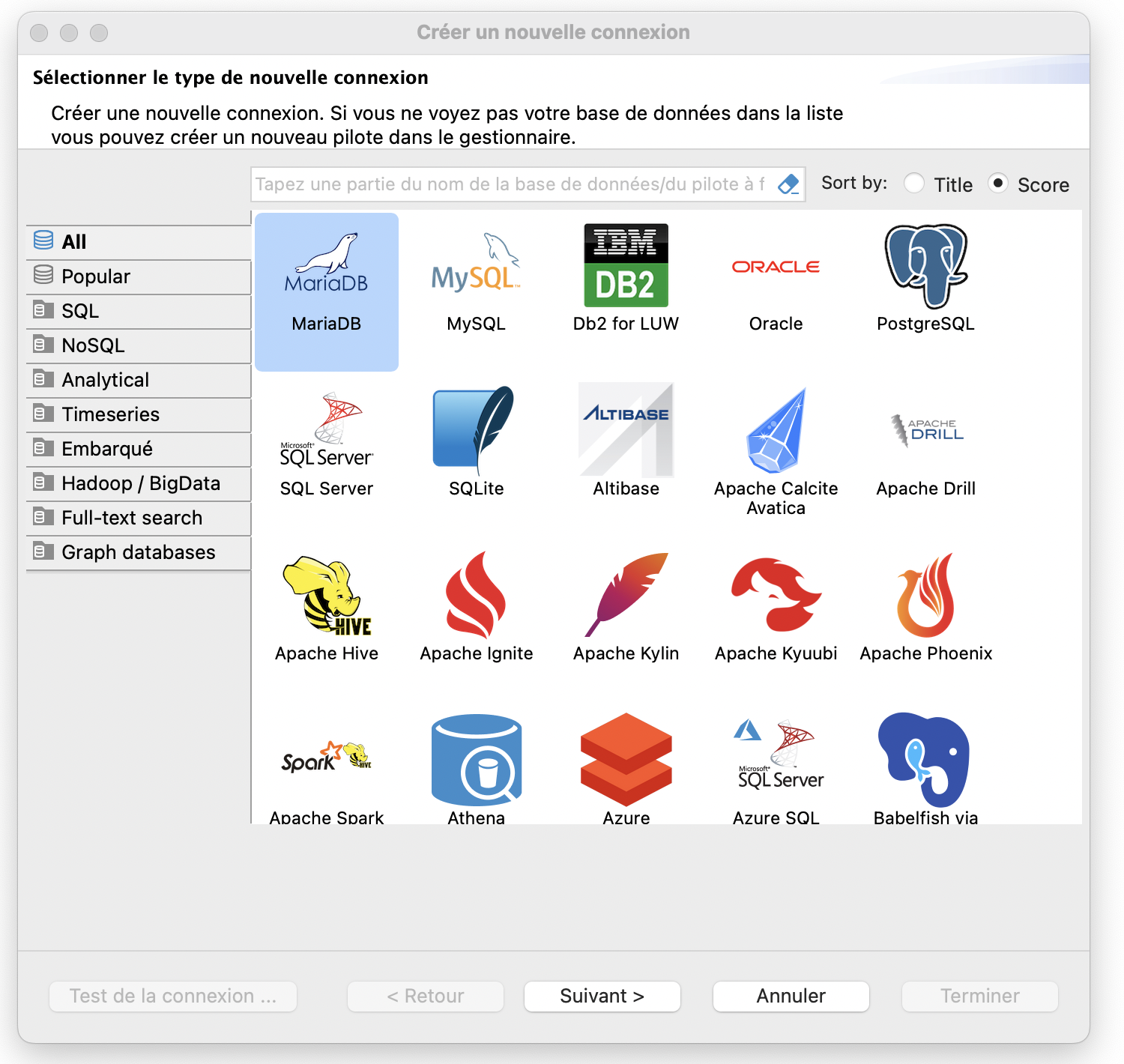Click the Oracle database logo
This screenshot has width=1124, height=1064.
click(776, 267)
